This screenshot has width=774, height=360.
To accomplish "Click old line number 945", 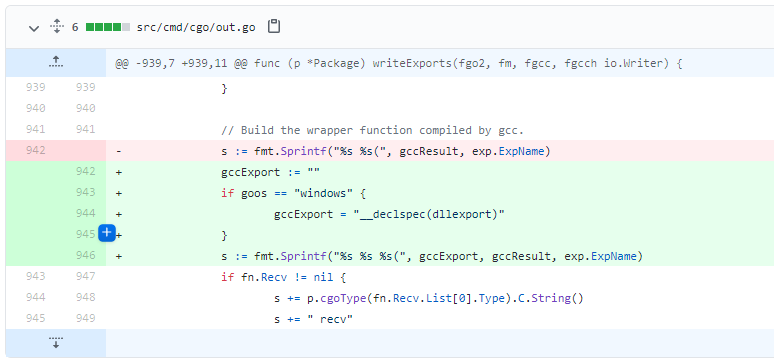I will point(36,318).
